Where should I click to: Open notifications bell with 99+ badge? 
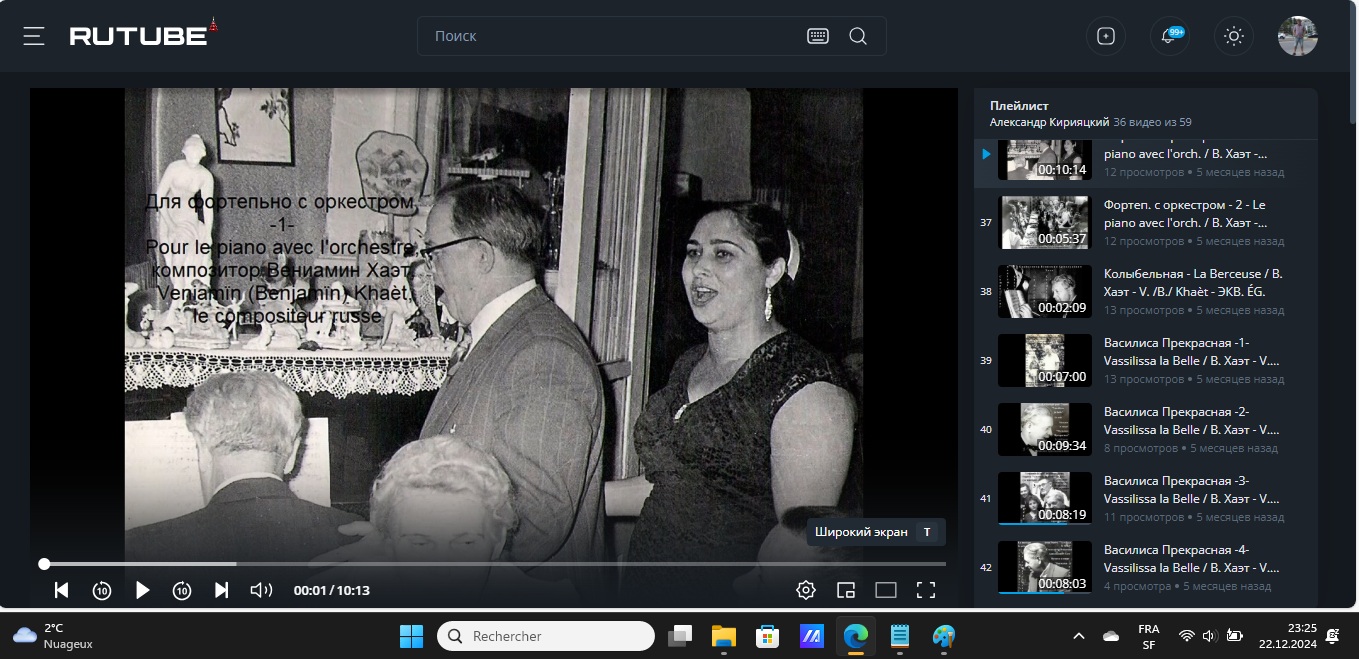click(x=1169, y=36)
